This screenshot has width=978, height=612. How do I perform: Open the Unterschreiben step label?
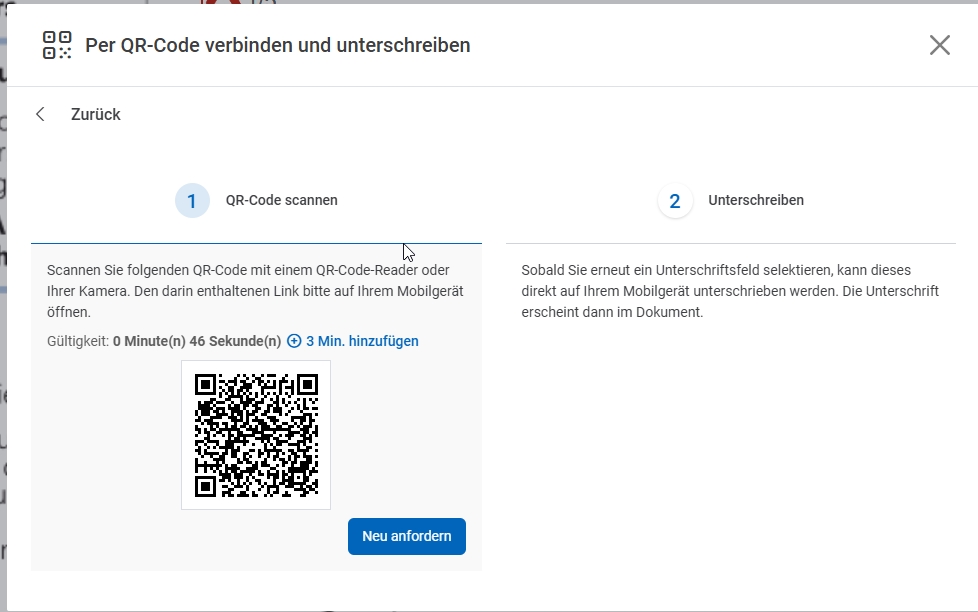(x=756, y=200)
